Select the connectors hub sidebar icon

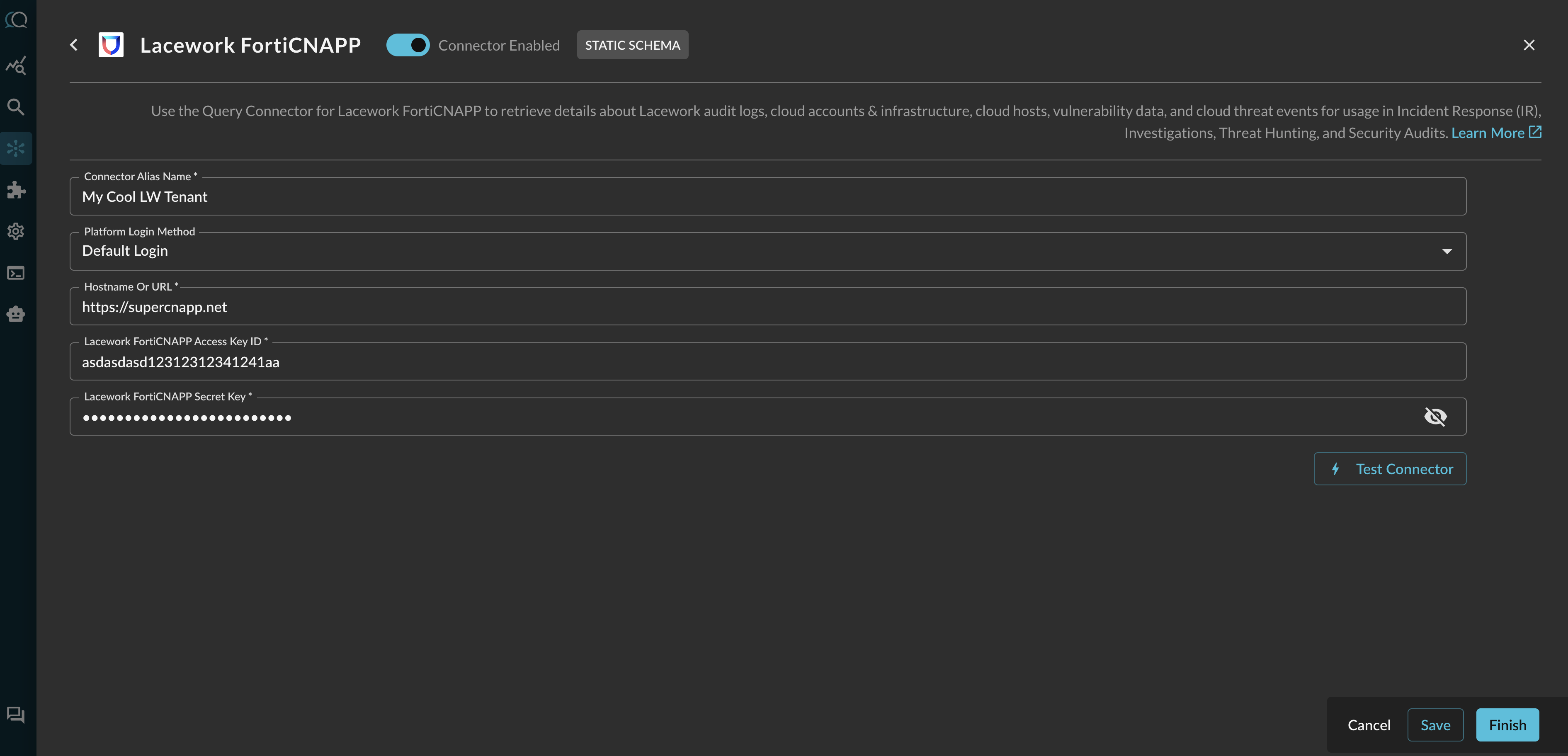click(x=17, y=148)
